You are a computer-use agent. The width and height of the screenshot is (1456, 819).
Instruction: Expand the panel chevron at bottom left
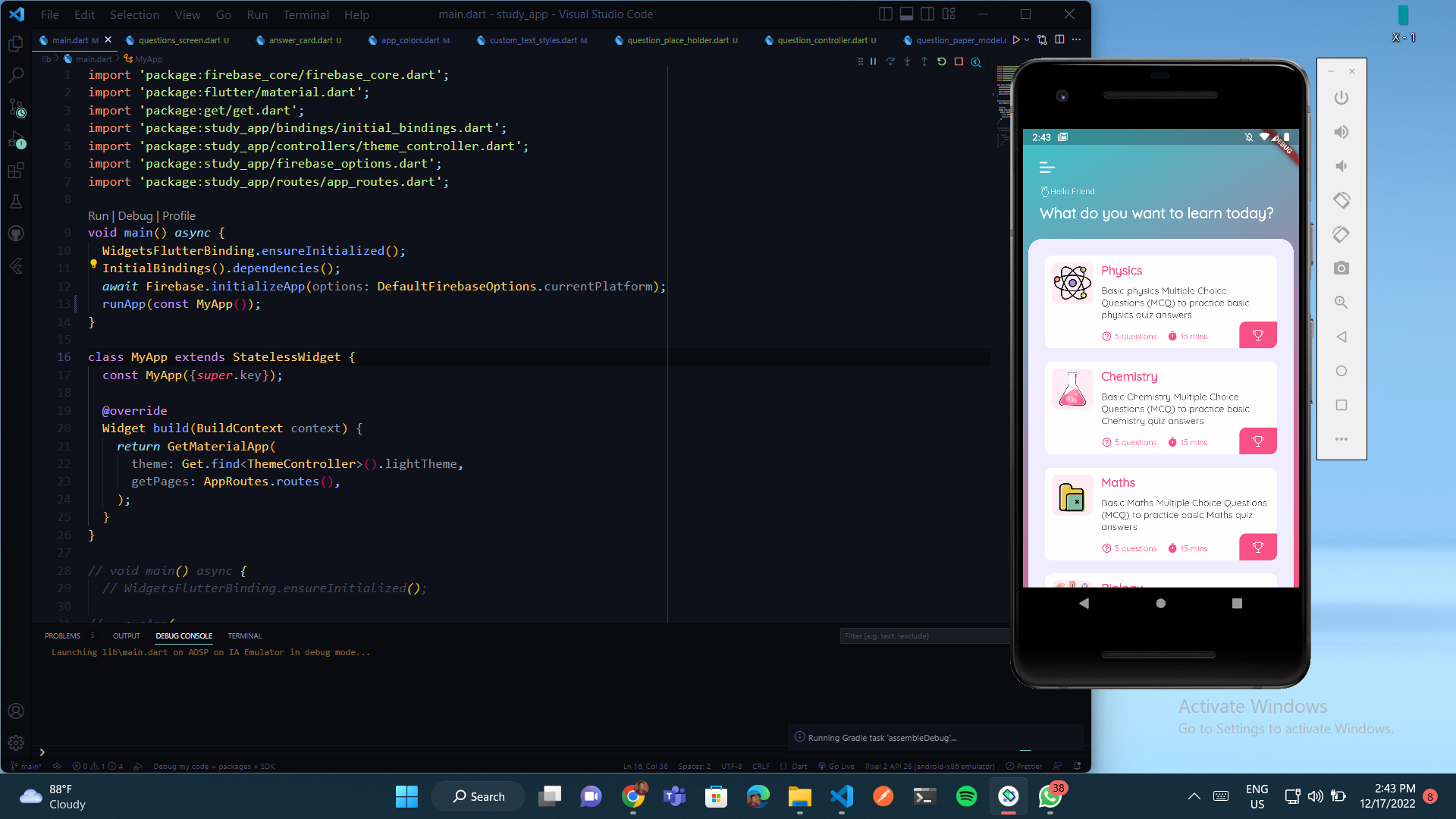(x=42, y=752)
